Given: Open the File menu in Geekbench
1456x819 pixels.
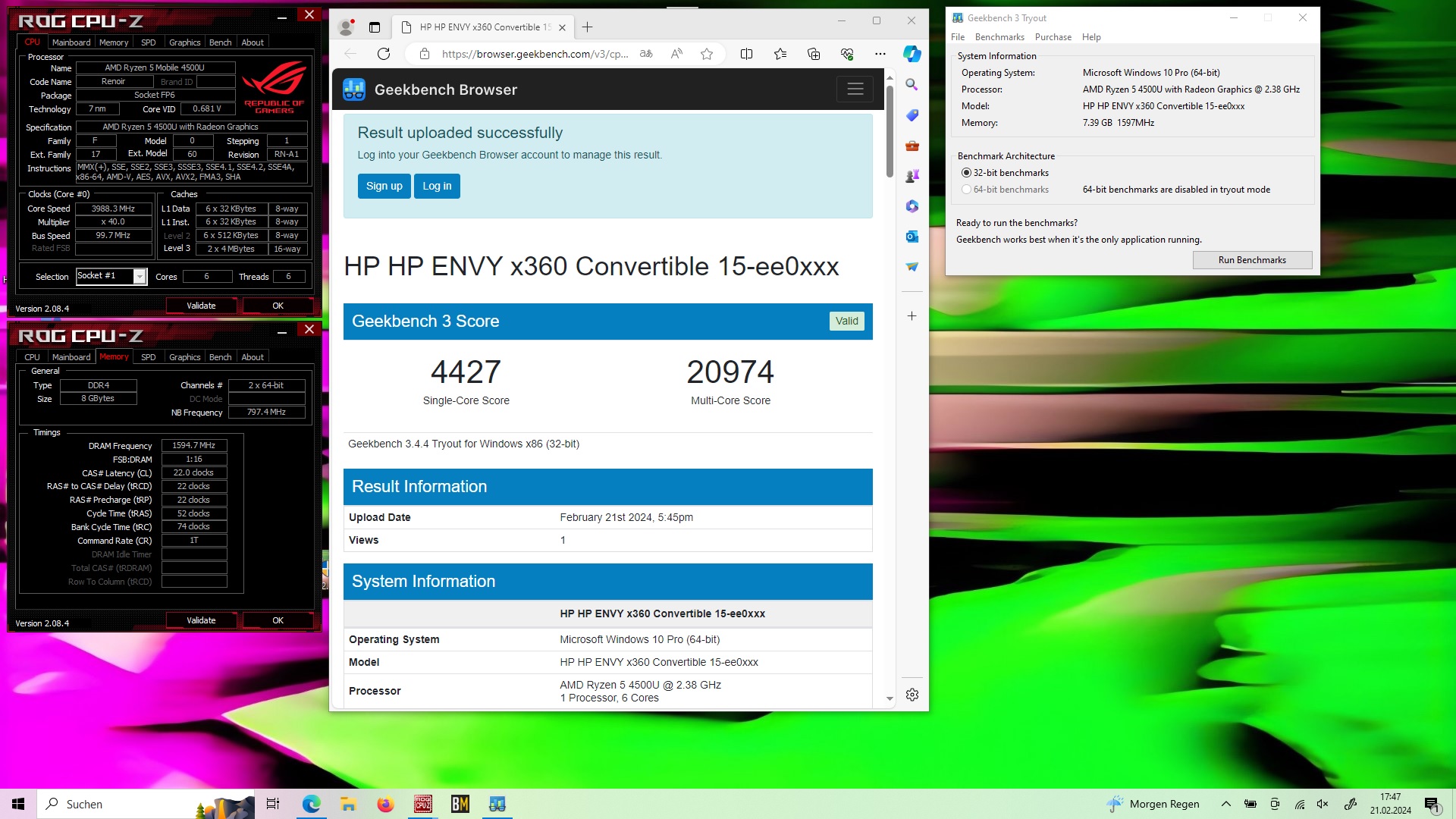Looking at the screenshot, I should (x=958, y=37).
